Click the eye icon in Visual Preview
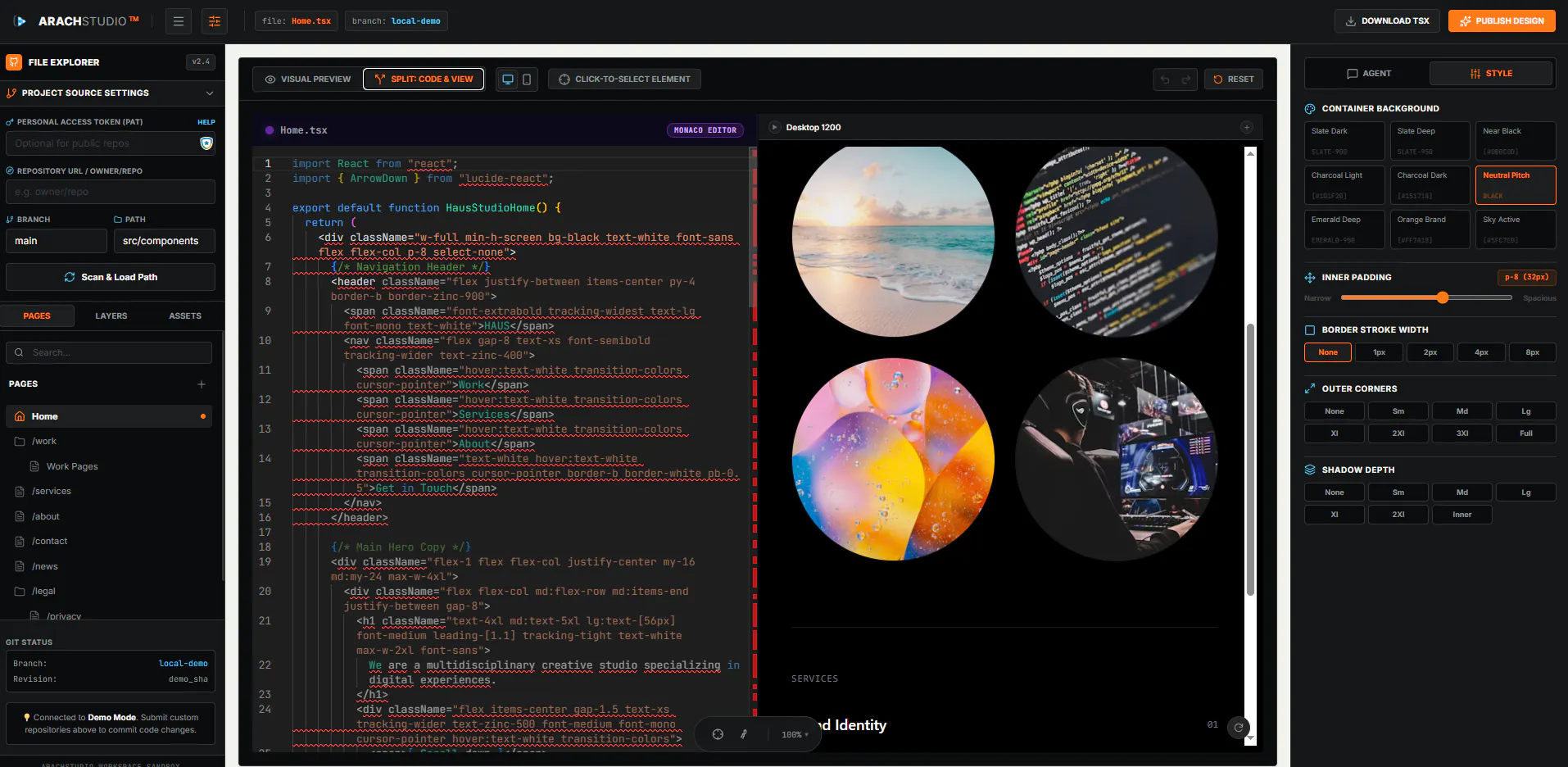The height and width of the screenshot is (767, 1568). [x=270, y=79]
